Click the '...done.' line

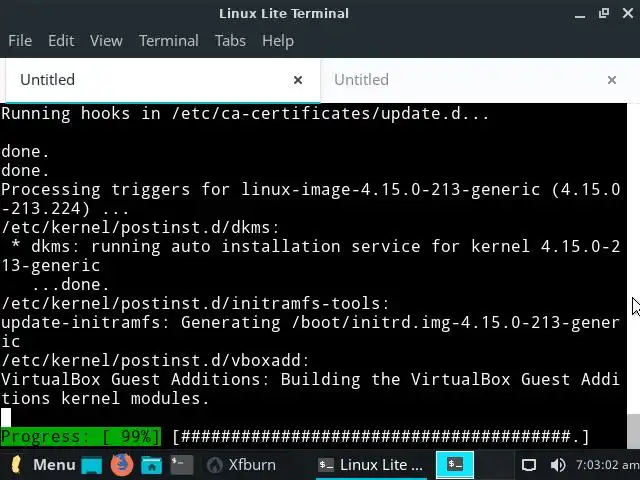(x=71, y=284)
